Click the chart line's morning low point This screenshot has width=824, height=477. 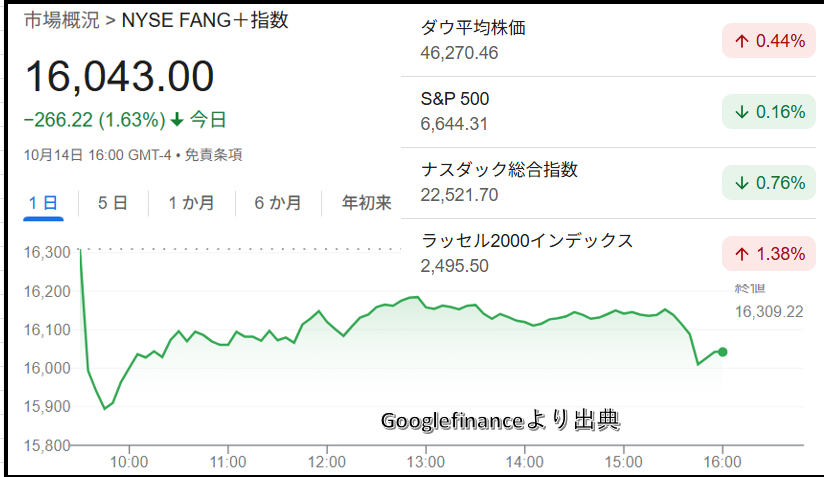(104, 408)
